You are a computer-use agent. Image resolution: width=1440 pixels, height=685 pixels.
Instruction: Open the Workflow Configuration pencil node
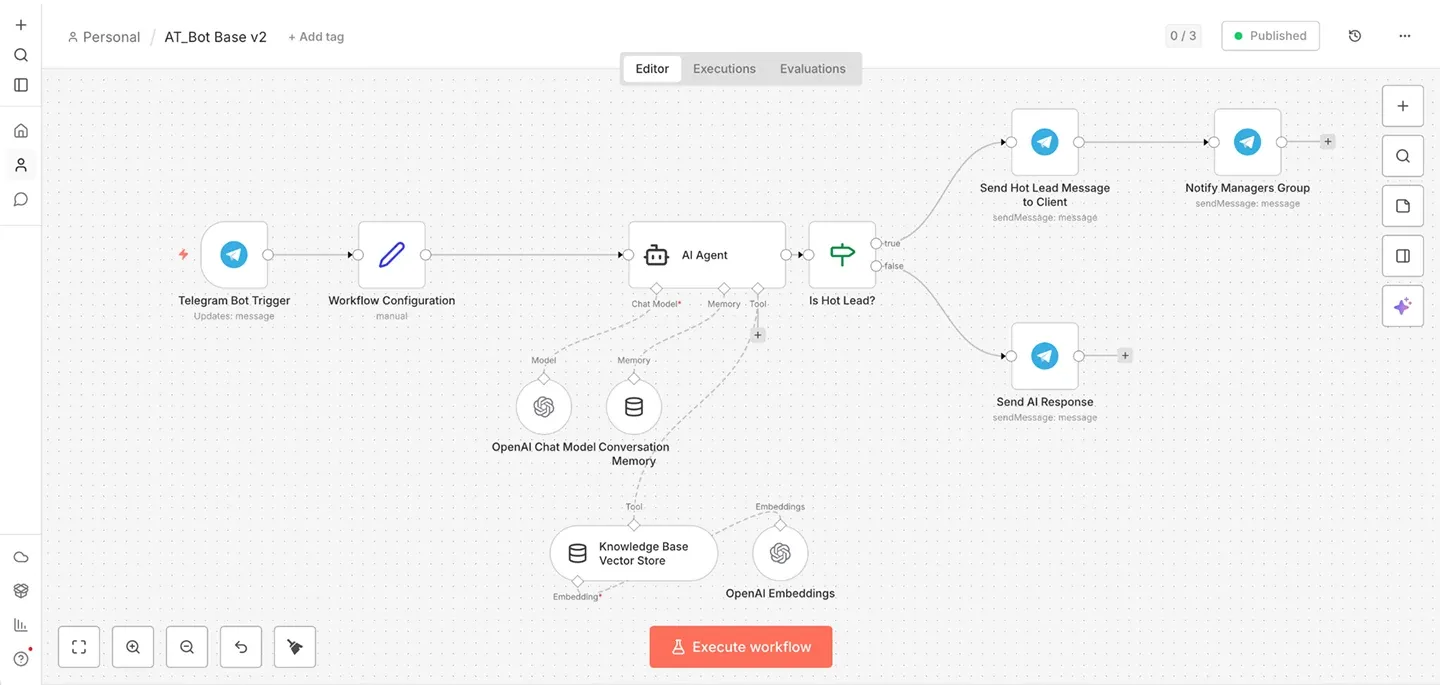click(x=392, y=255)
